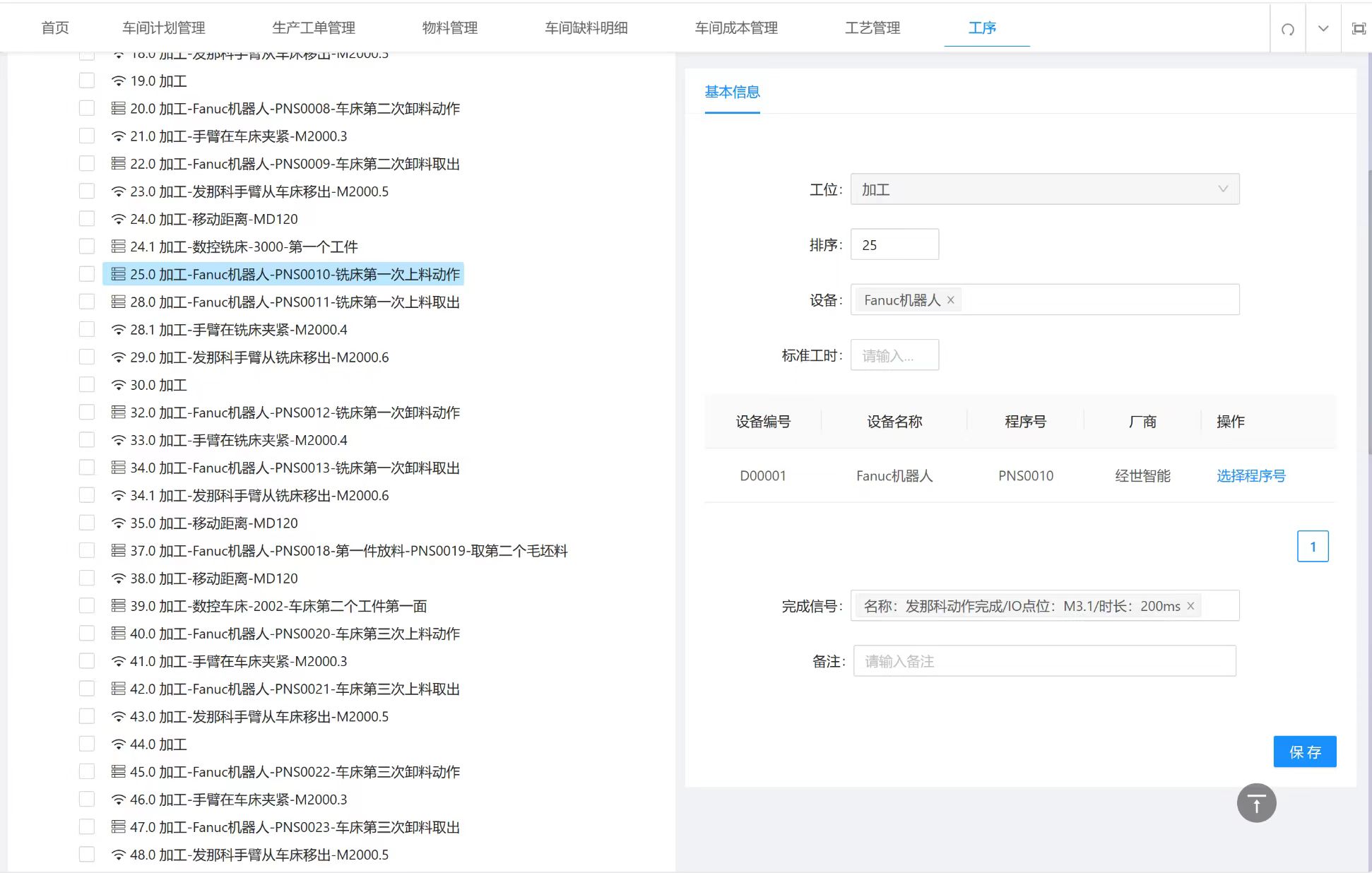Screen dimensions: 1372x873
Task: Open 生产工单管理 menu
Action: [x=314, y=28]
